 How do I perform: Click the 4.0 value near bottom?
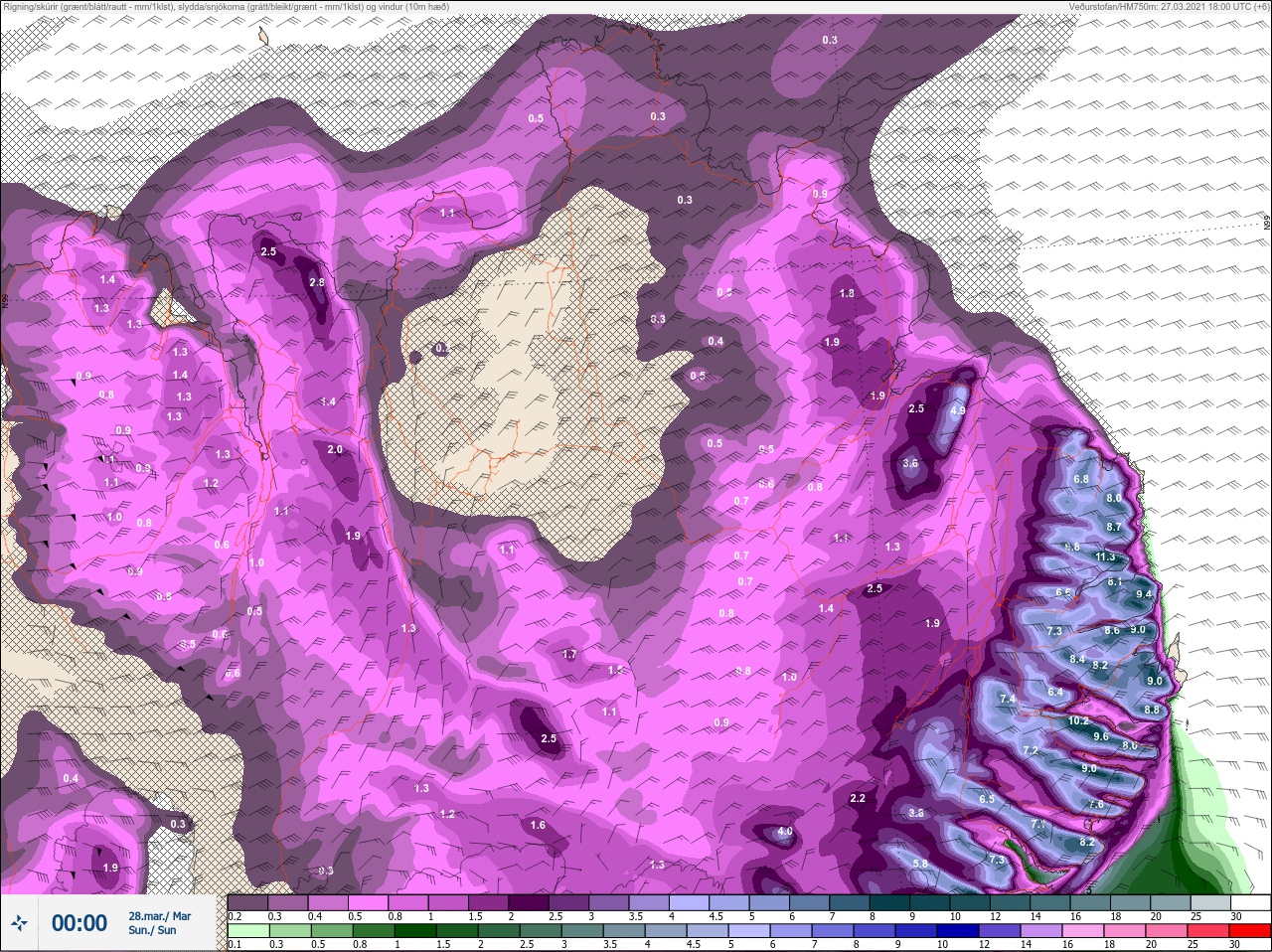785,833
